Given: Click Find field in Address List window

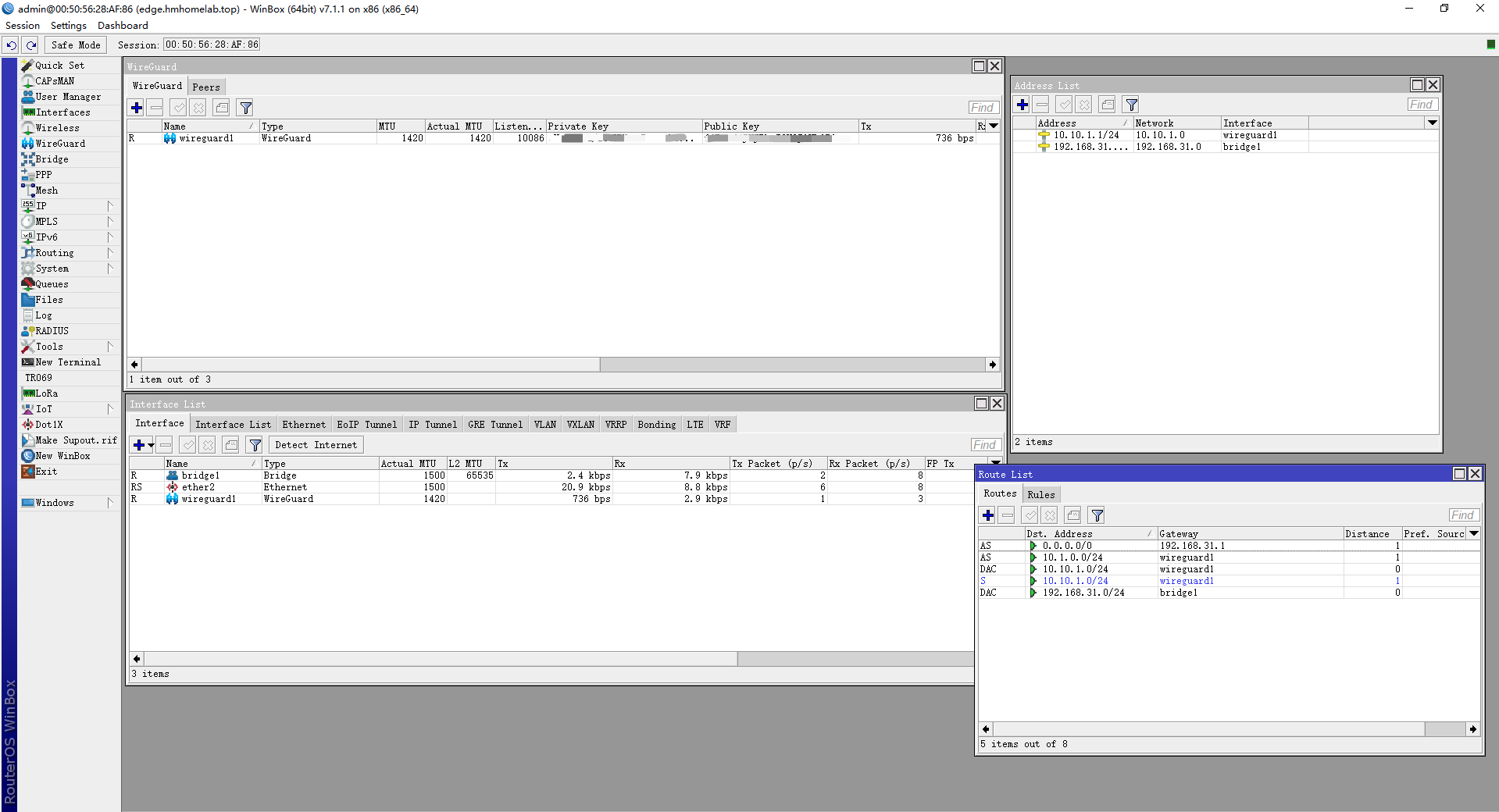Looking at the screenshot, I should [1422, 105].
